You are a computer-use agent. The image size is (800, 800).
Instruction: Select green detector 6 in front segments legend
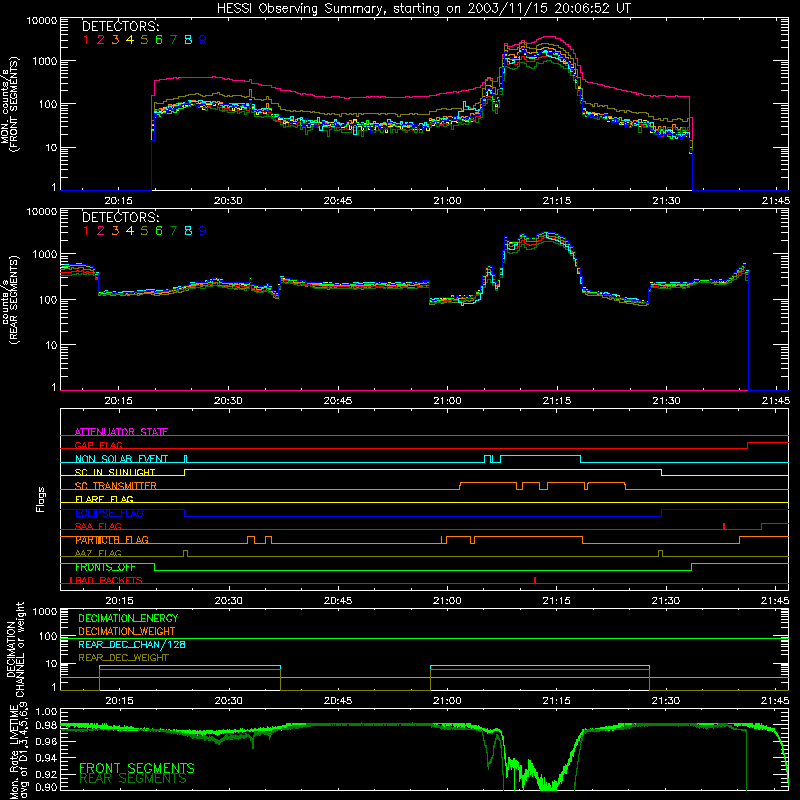[159, 39]
